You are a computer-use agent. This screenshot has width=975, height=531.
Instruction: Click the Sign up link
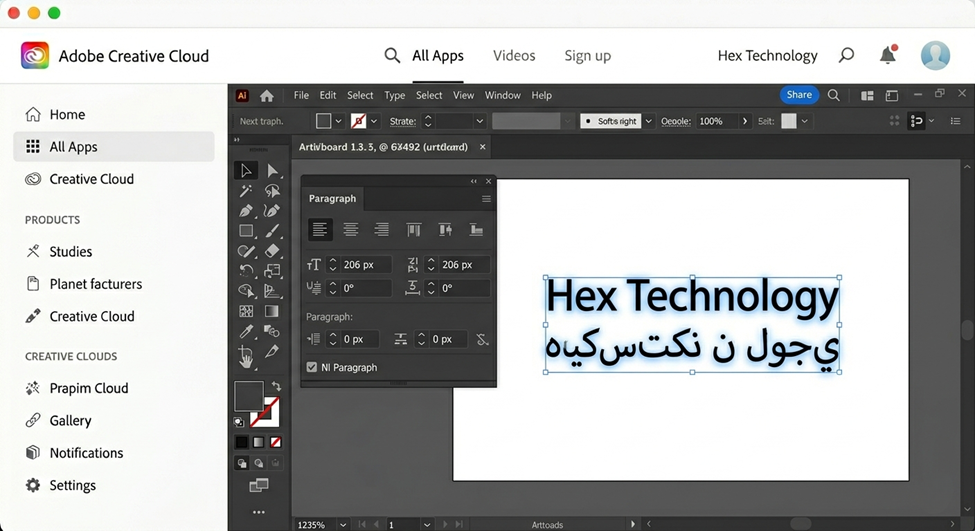pos(588,55)
